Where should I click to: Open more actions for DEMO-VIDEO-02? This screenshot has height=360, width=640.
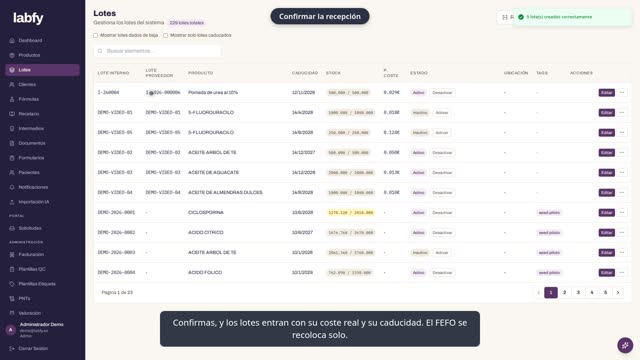pos(622,153)
